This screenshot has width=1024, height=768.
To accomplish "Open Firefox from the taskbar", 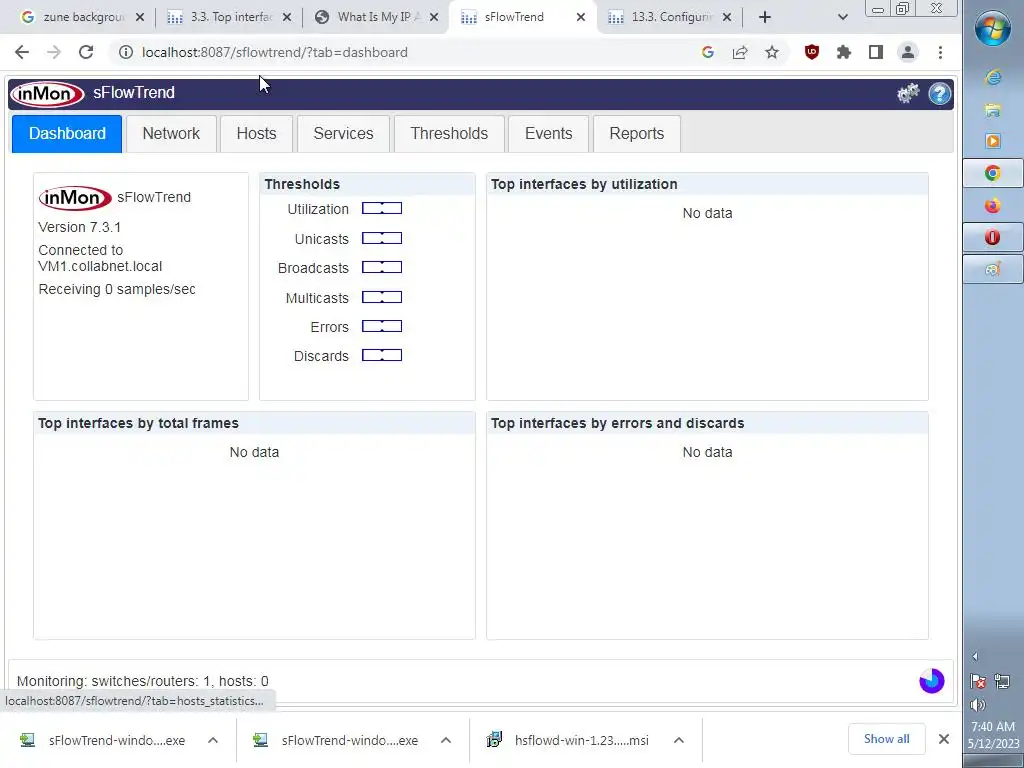I will [x=993, y=206].
